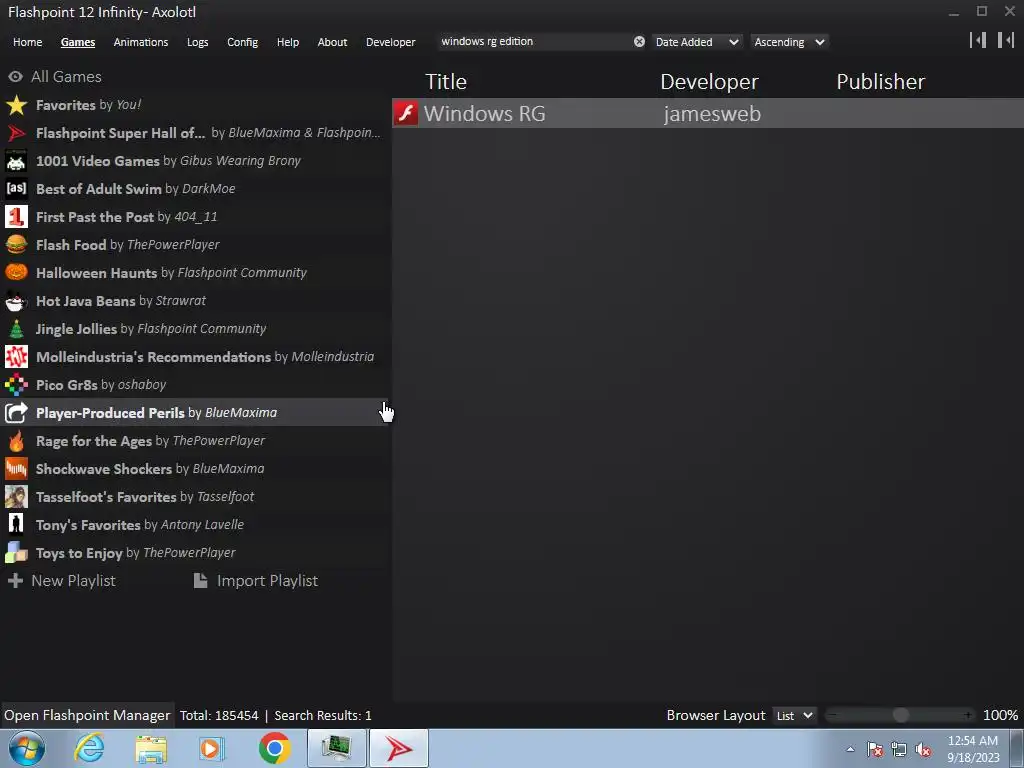Click the Flash icon beside Windows RG
1024x768 pixels.
pyautogui.click(x=406, y=113)
